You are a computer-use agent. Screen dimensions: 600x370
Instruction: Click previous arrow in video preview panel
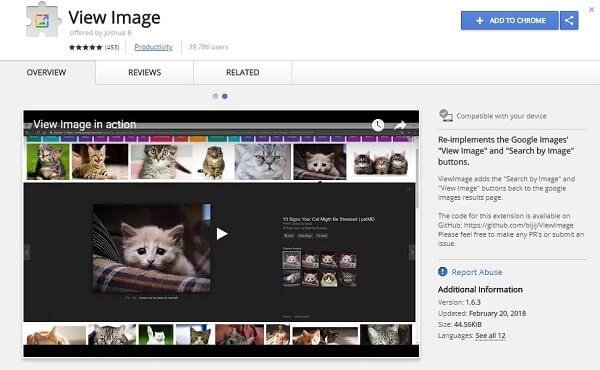[28, 252]
